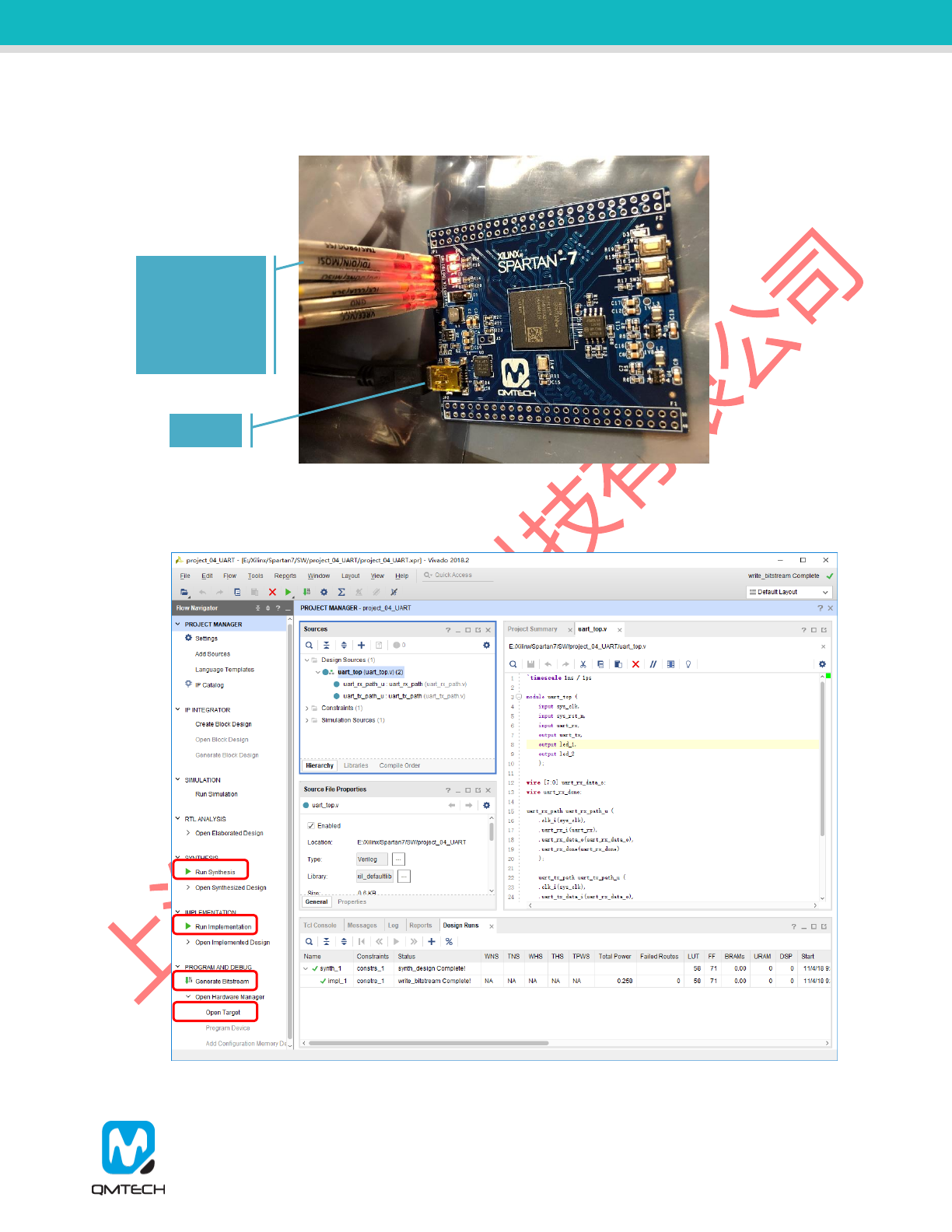Viewport: 952px width, 1232px height.
Task: Click the copy icon in editor toolbar
Action: [600, 664]
